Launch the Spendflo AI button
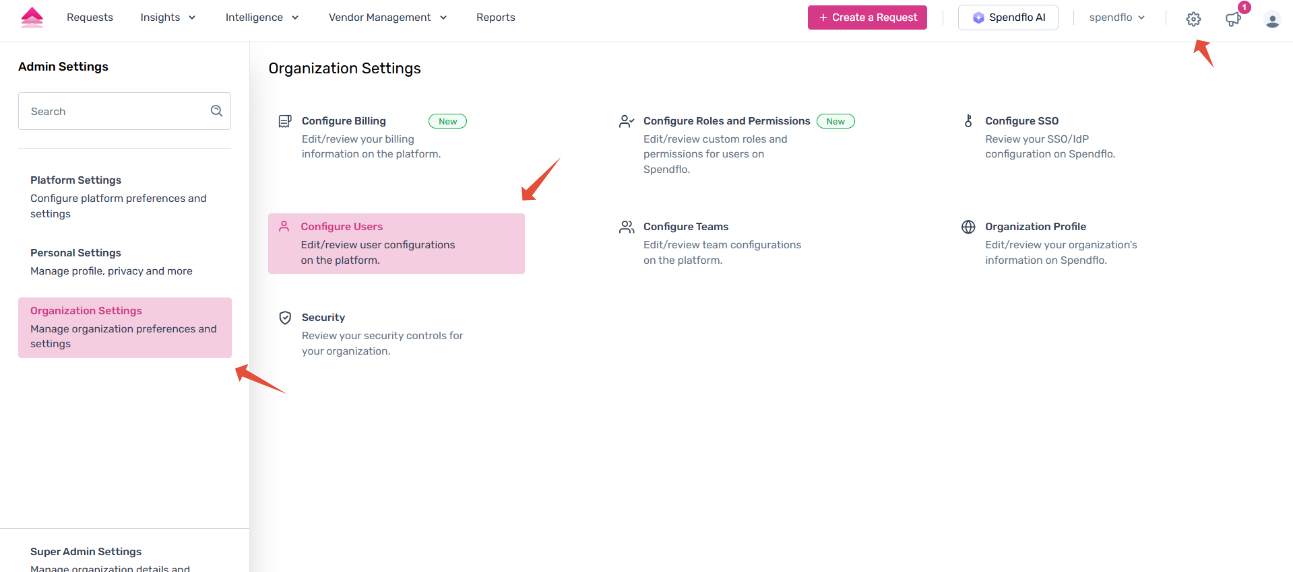The width and height of the screenshot is (1293, 572). tap(1008, 17)
